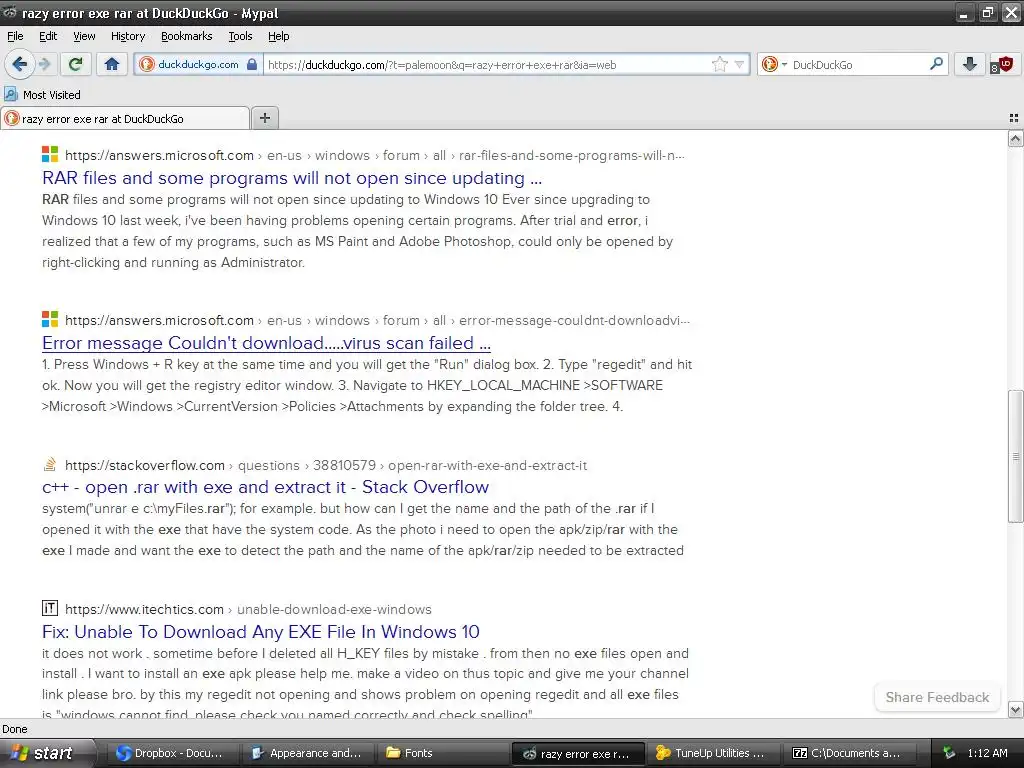The height and width of the screenshot is (768, 1024).
Task: Go to the Home page icon
Action: pyautogui.click(x=112, y=64)
